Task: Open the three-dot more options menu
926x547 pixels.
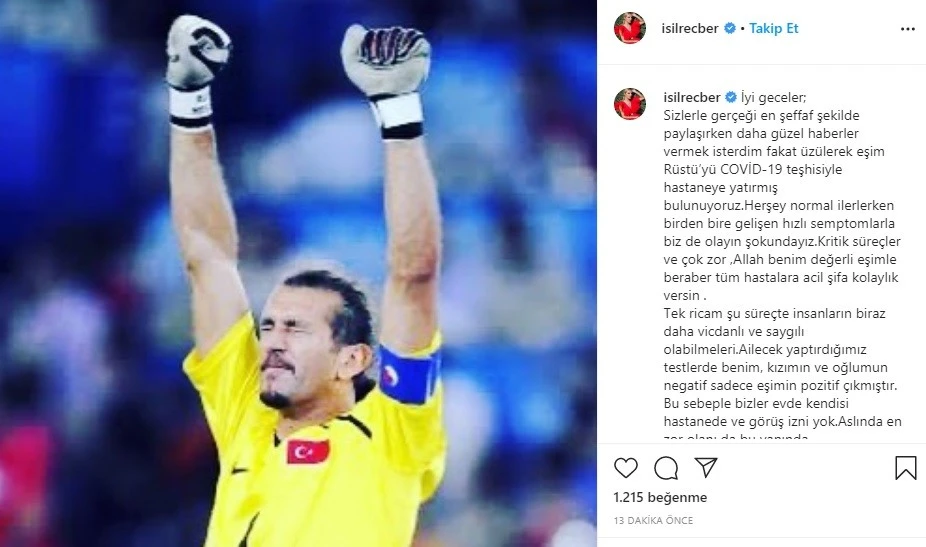Action: point(908,29)
